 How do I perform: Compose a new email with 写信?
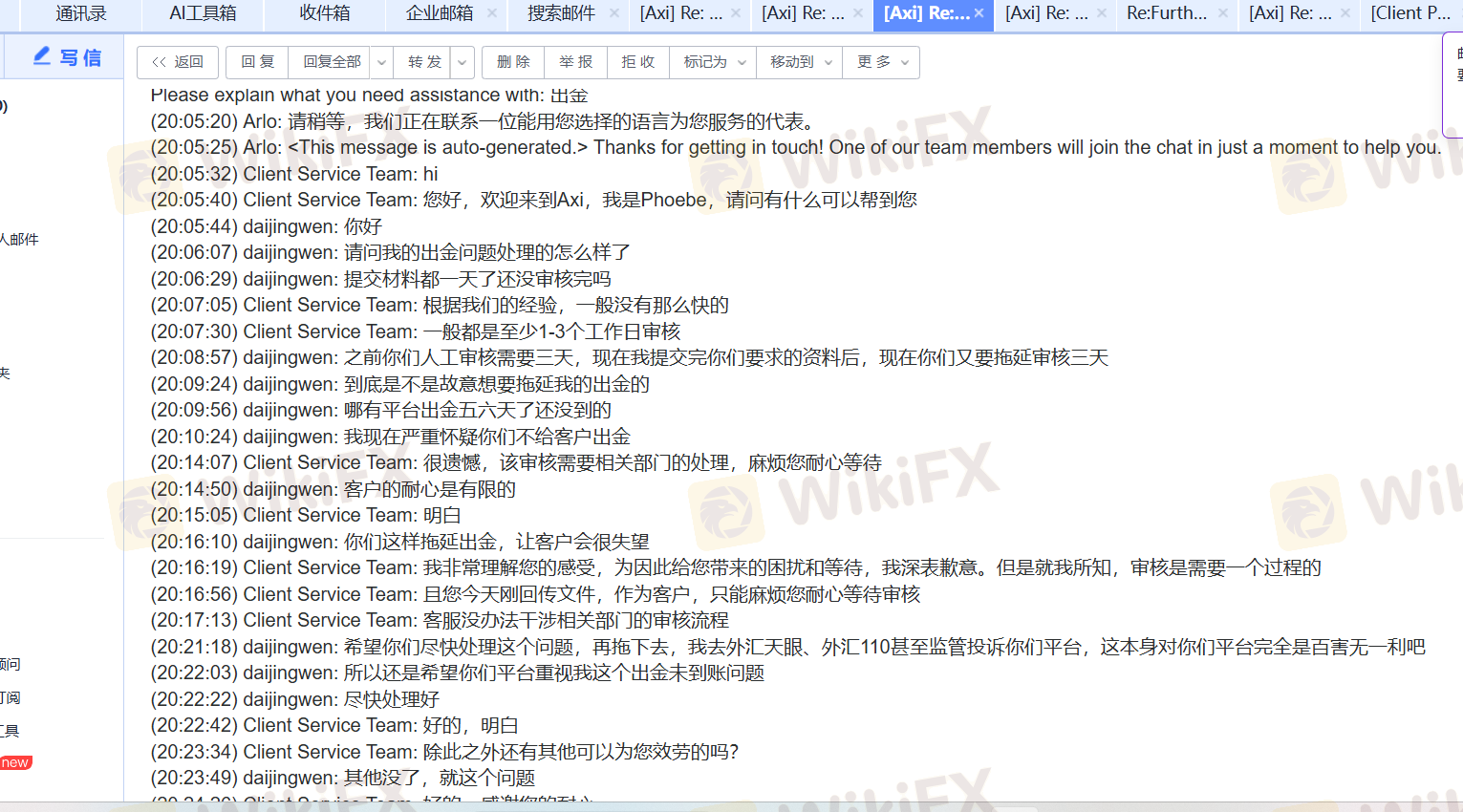(x=67, y=57)
